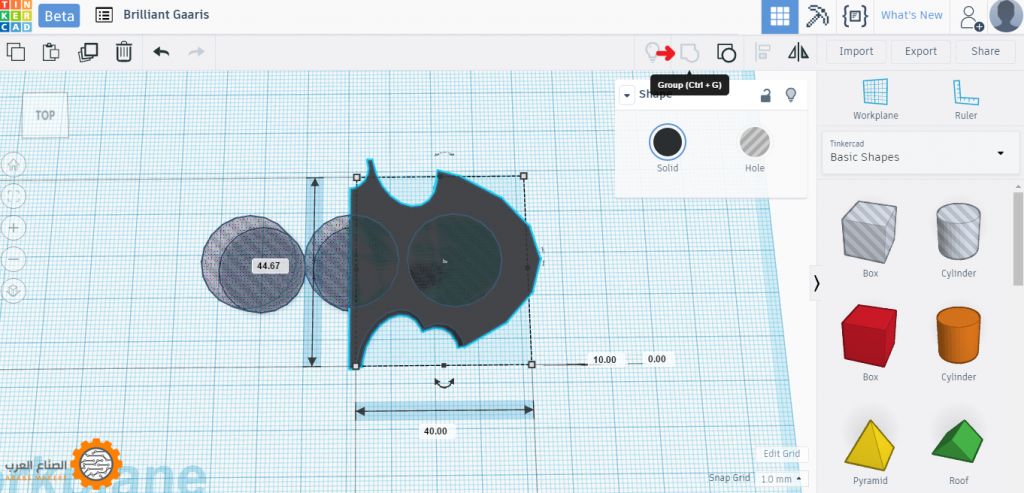Click the Share button
This screenshot has height=493, width=1024.
point(985,52)
